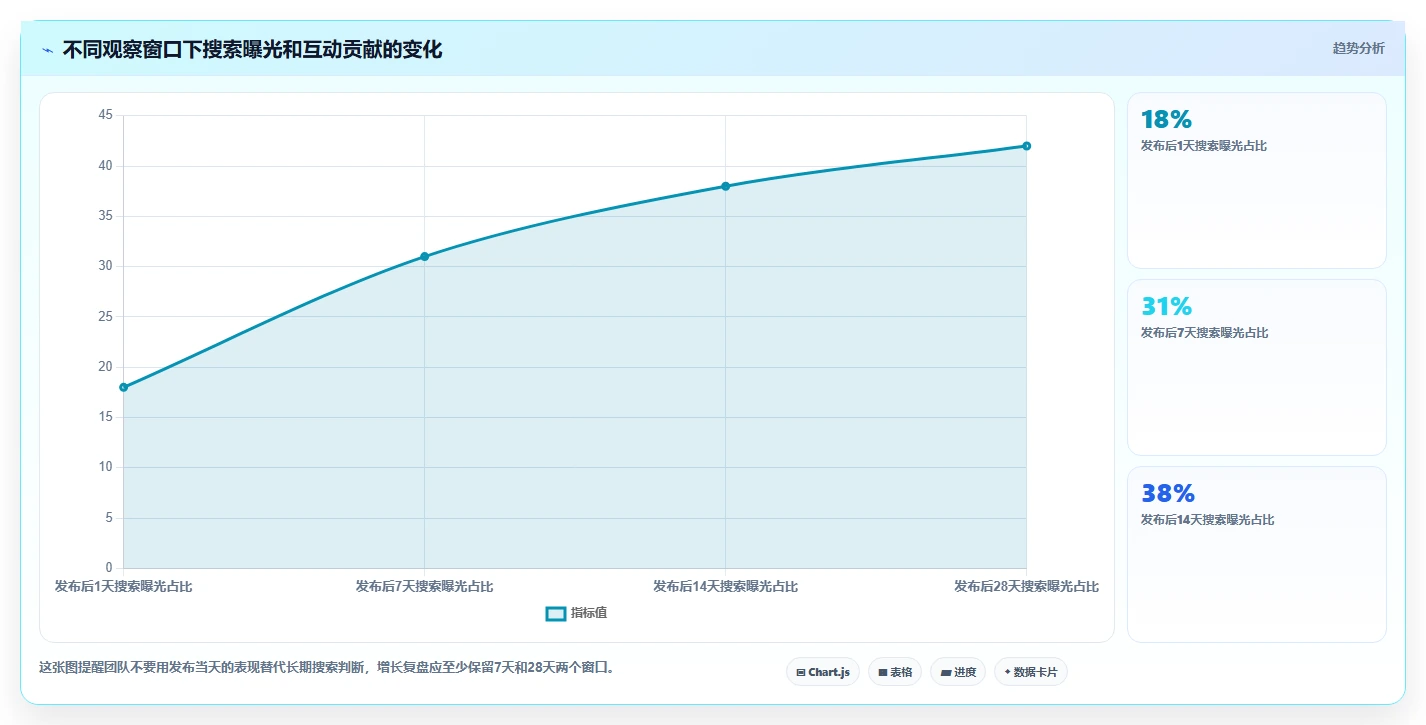Click x-axis label 发布后28天搜索曝光占比
This screenshot has width=1426, height=725.
(x=1026, y=586)
